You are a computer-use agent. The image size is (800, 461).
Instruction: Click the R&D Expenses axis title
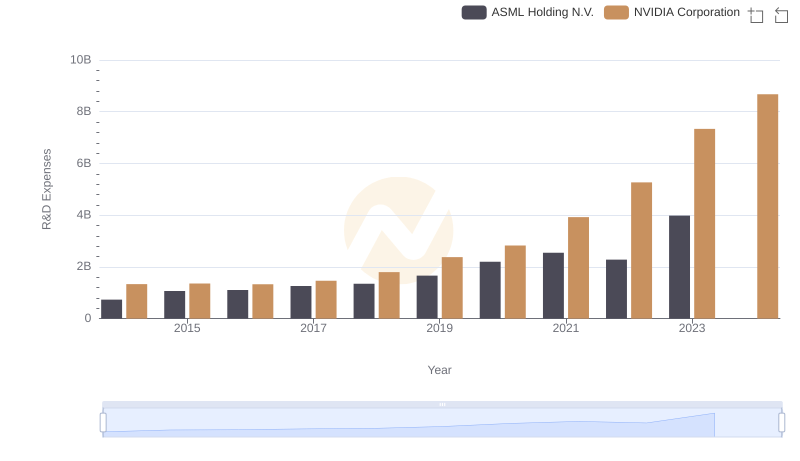(x=46, y=189)
